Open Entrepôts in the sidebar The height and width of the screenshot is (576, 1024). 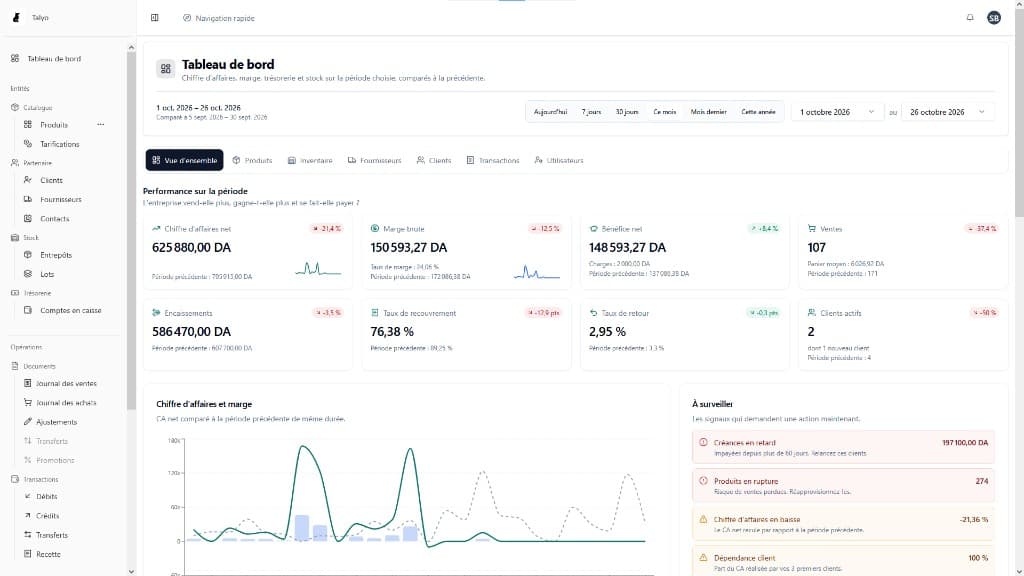click(56, 255)
